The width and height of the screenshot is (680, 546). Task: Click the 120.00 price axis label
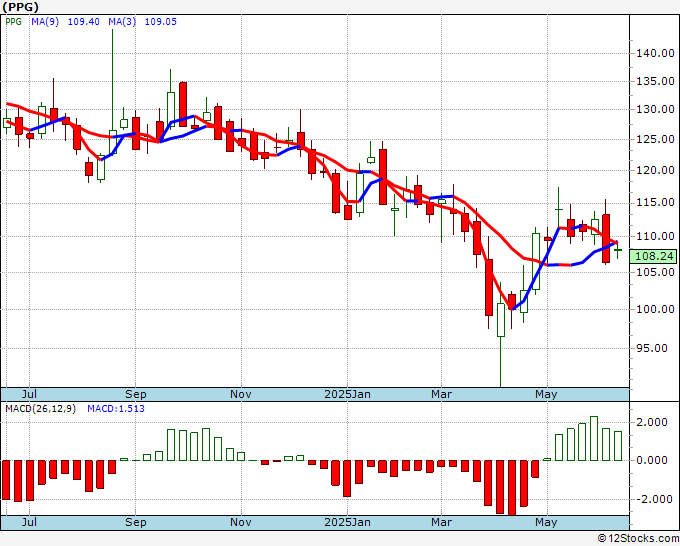pos(655,170)
